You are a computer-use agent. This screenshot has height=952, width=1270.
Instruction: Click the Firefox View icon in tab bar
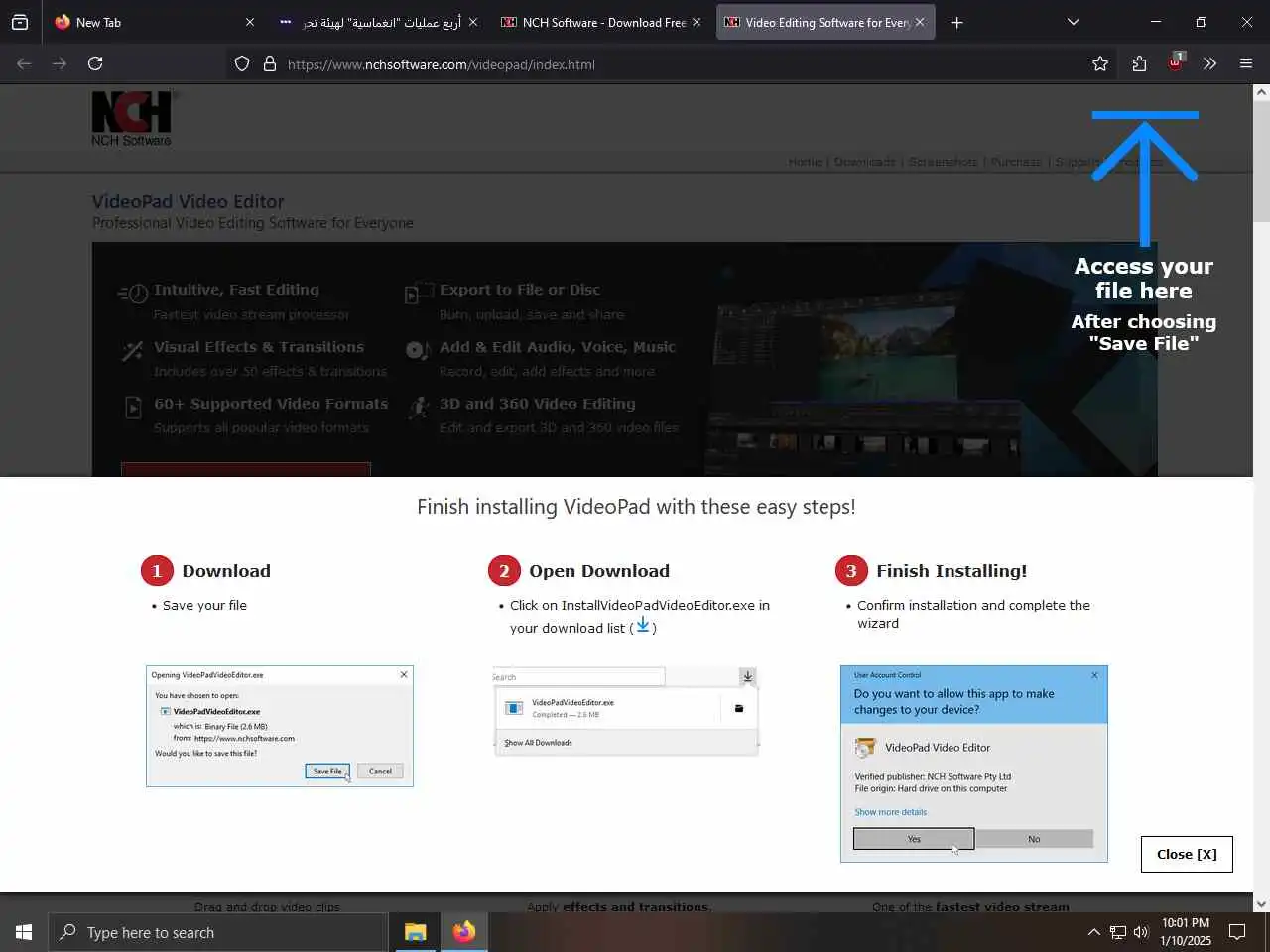(20, 22)
